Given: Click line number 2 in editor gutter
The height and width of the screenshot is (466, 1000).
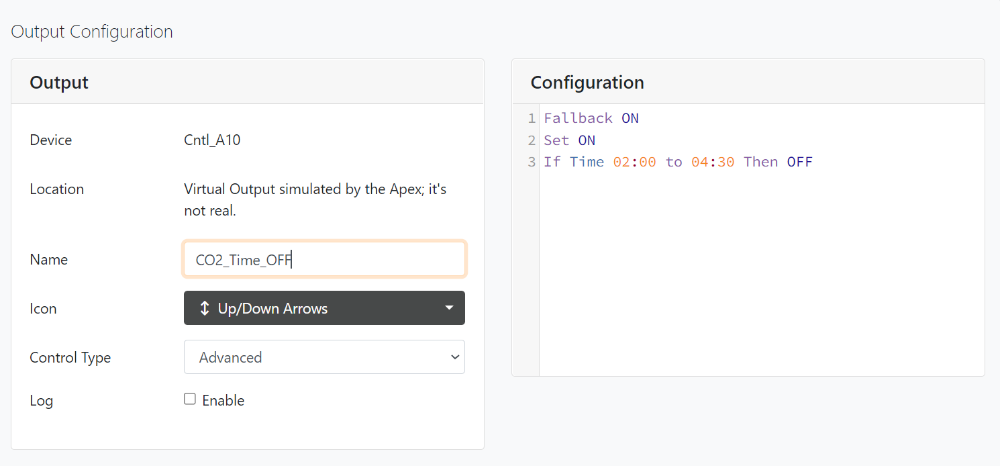Looking at the screenshot, I should 532,140.
